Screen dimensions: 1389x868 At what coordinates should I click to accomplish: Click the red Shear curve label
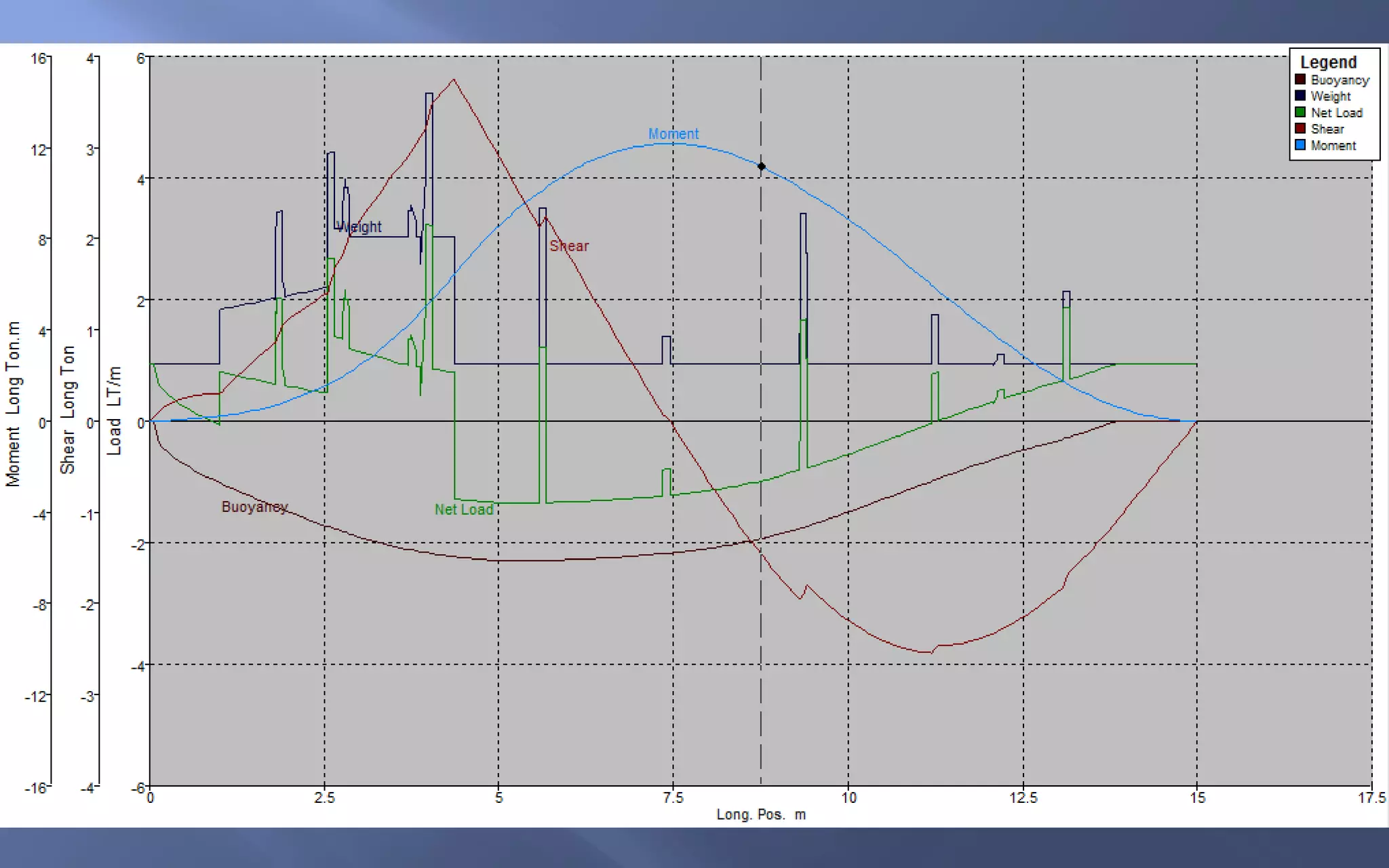click(x=568, y=246)
